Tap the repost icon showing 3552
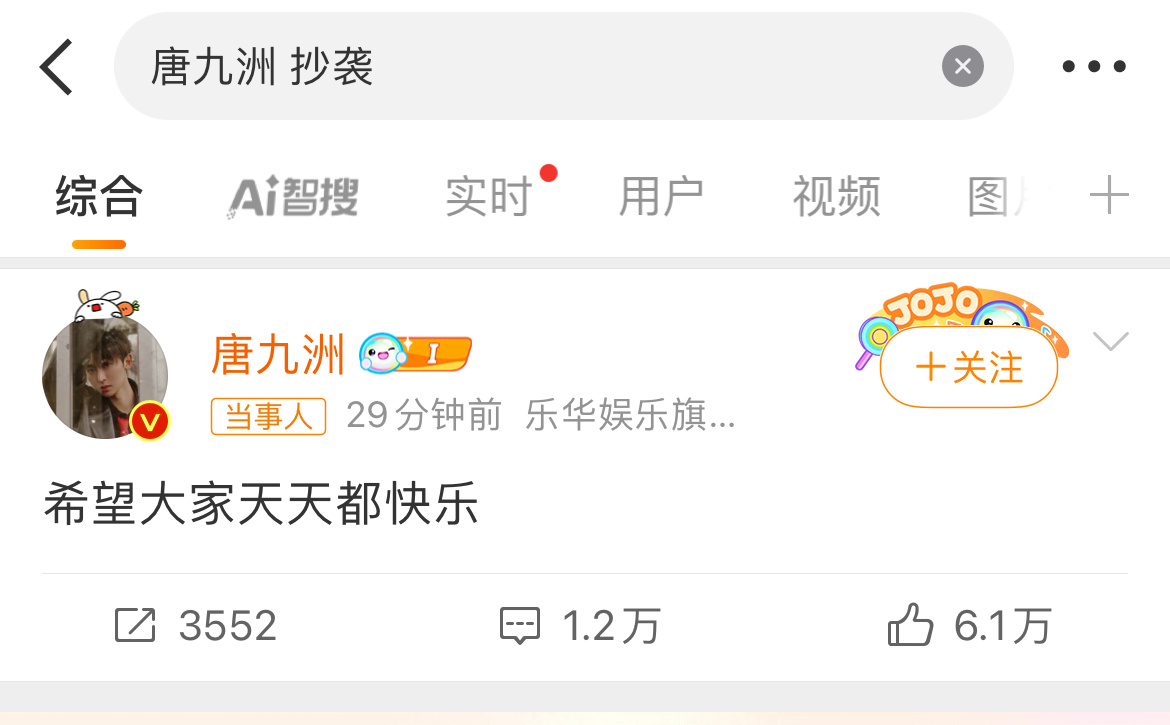1170x725 pixels. [135, 625]
